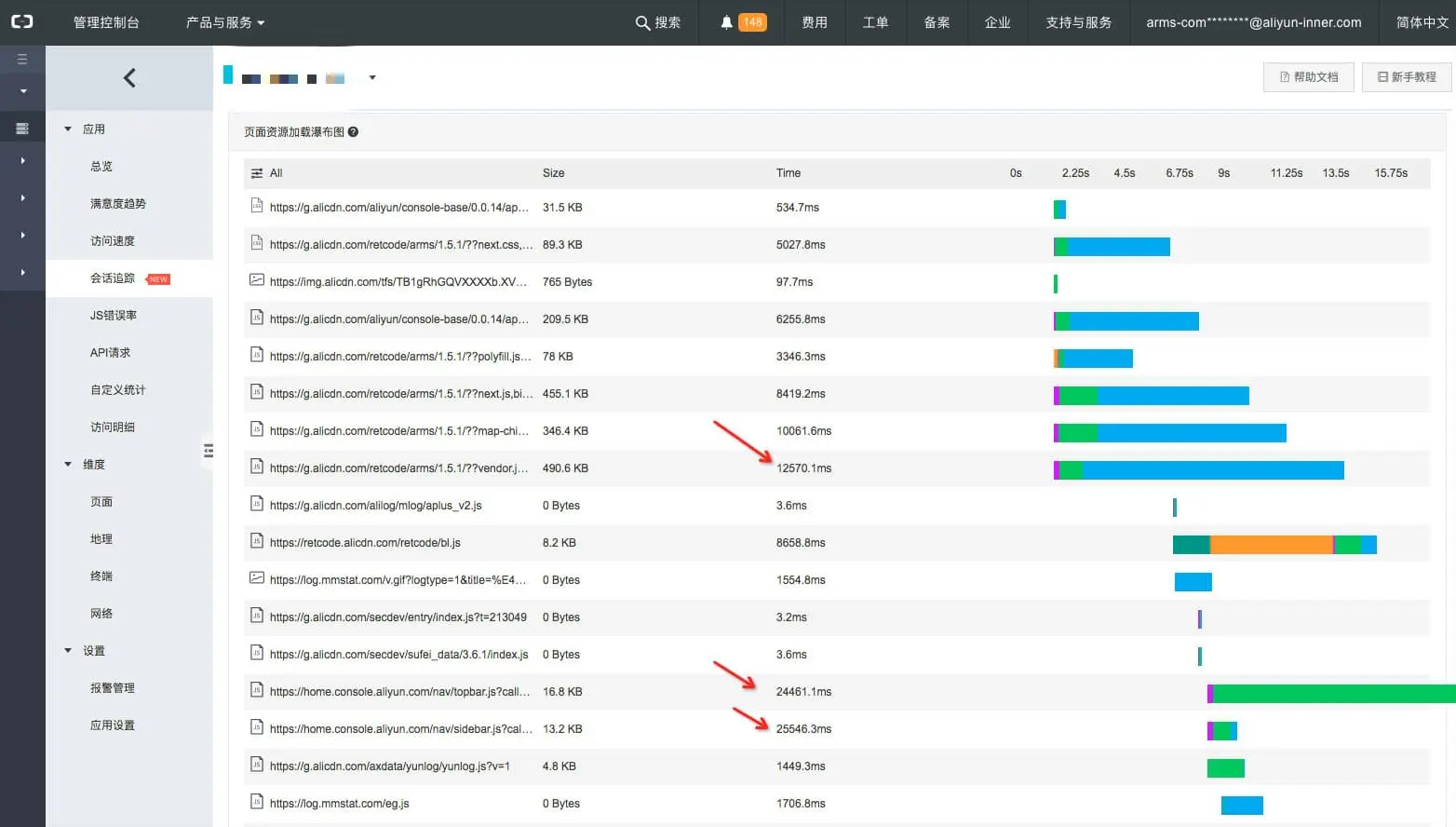Switch language via 简体中文
Viewport: 1456px width, 827px height.
[x=1422, y=22]
